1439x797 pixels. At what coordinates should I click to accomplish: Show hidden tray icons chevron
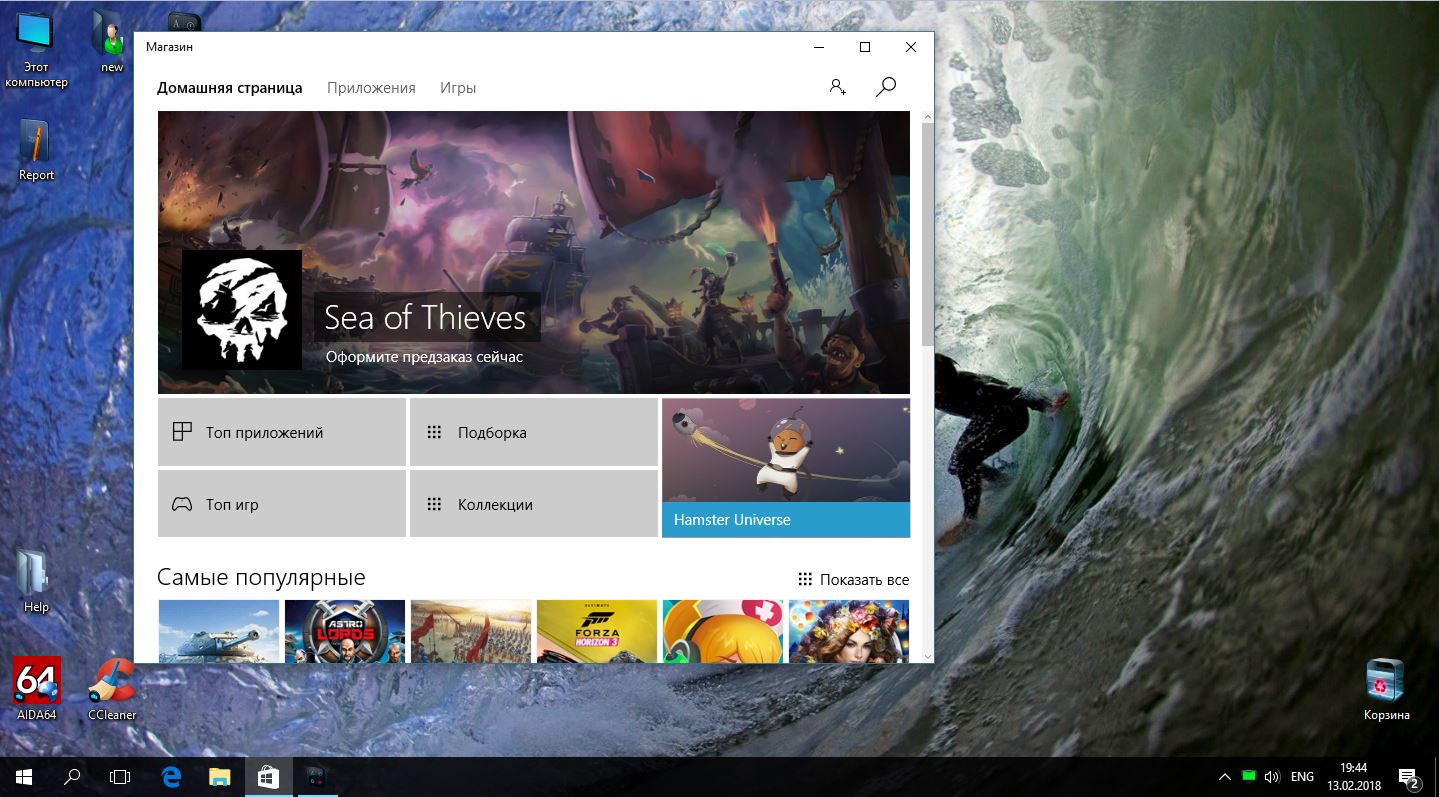point(1224,776)
